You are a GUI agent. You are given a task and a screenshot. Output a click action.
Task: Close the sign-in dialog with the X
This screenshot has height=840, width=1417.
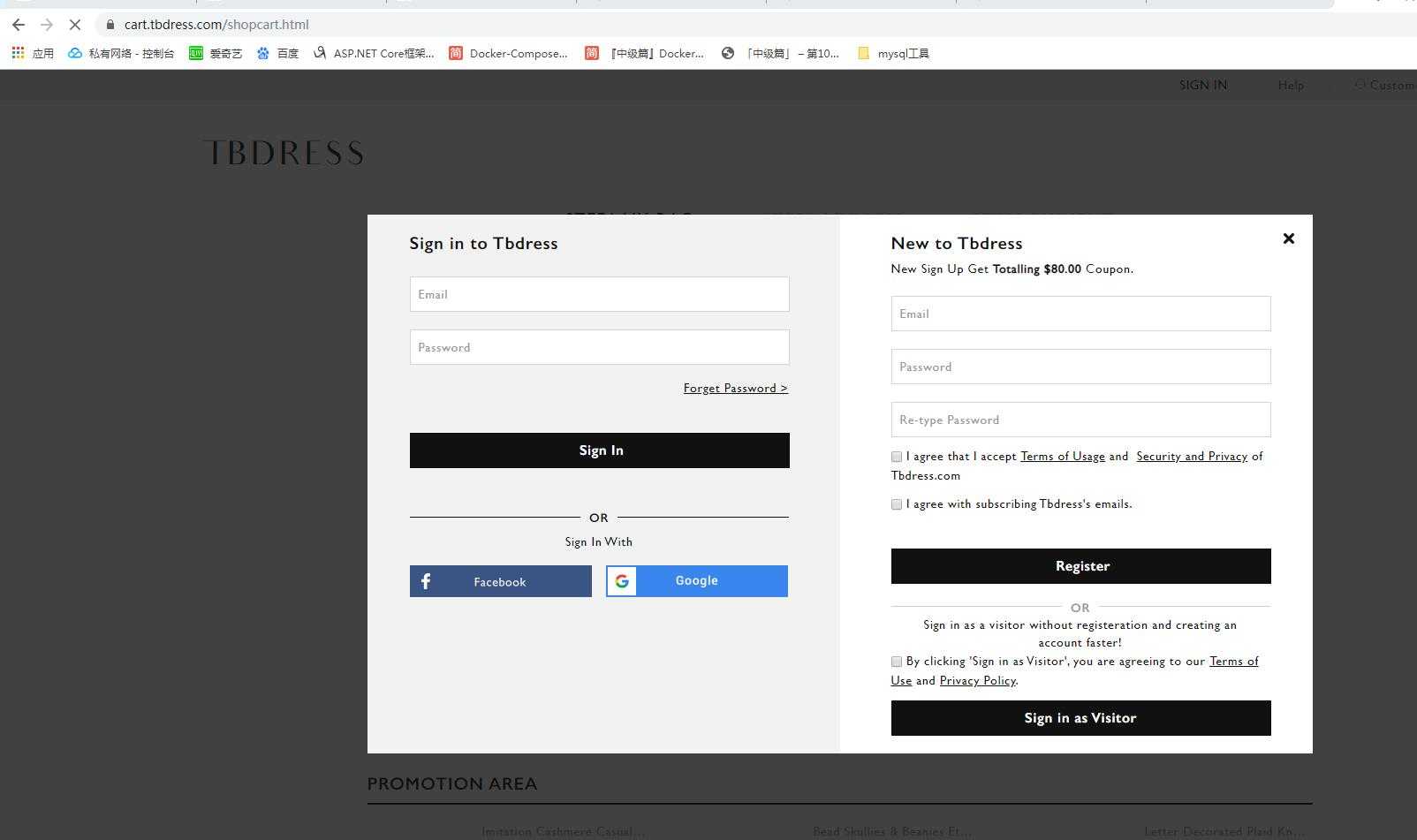click(x=1288, y=238)
